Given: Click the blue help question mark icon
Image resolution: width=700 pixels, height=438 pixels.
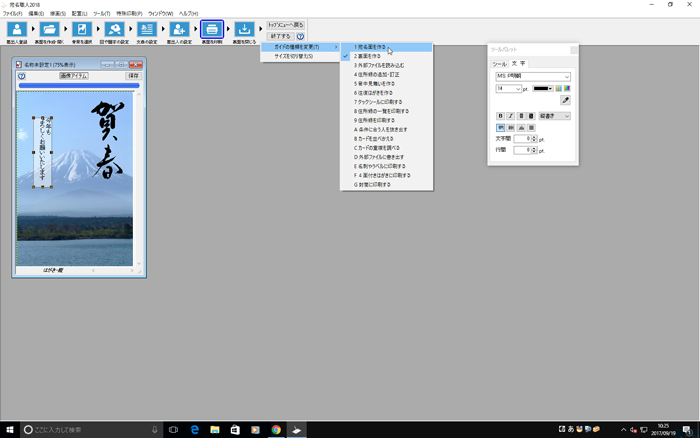Looking at the screenshot, I should (300, 36).
